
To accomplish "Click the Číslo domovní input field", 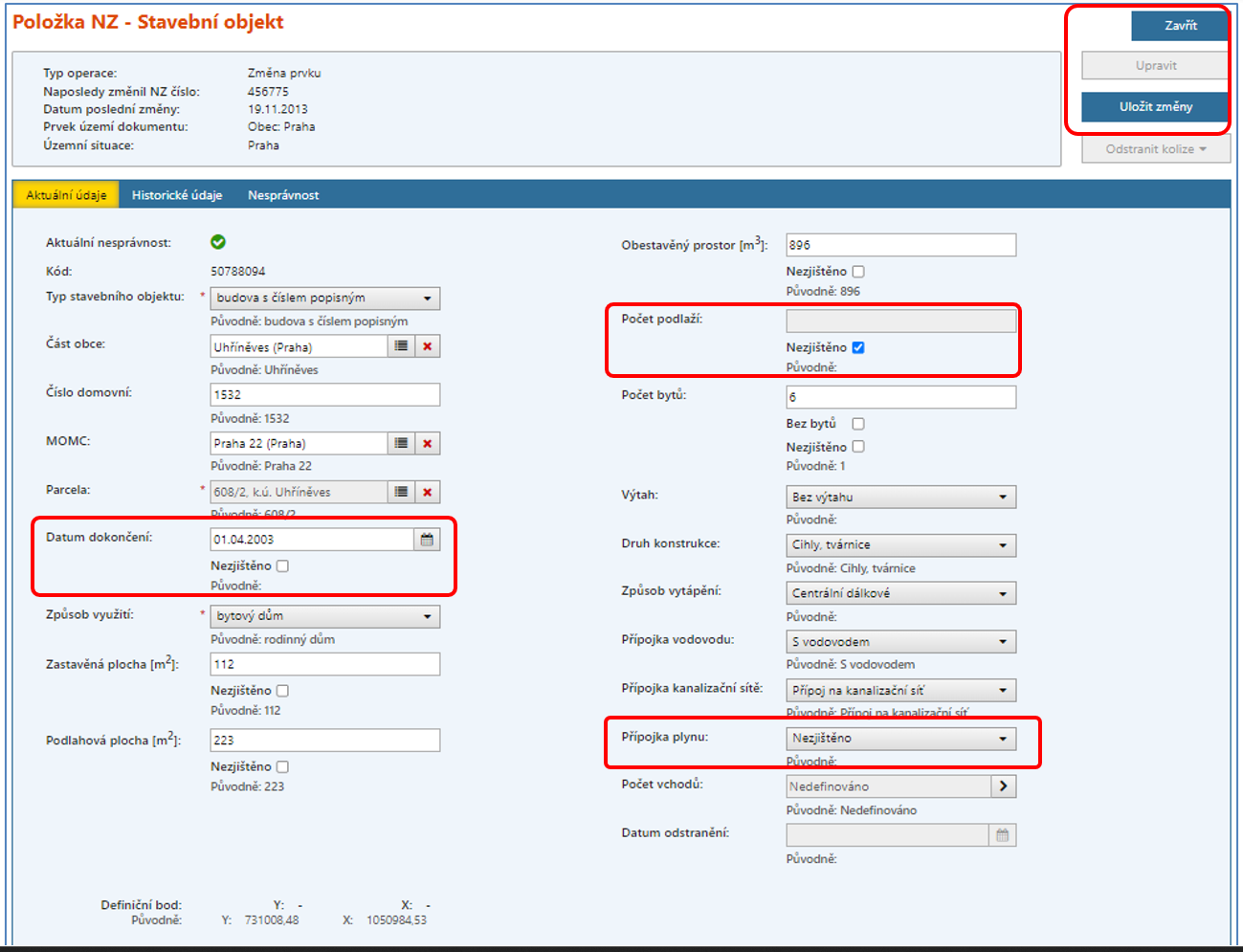I will coord(325,395).
